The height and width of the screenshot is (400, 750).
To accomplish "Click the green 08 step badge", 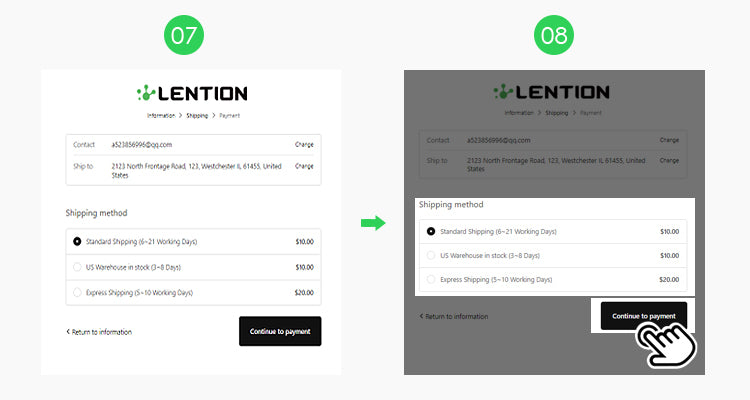I will (553, 35).
